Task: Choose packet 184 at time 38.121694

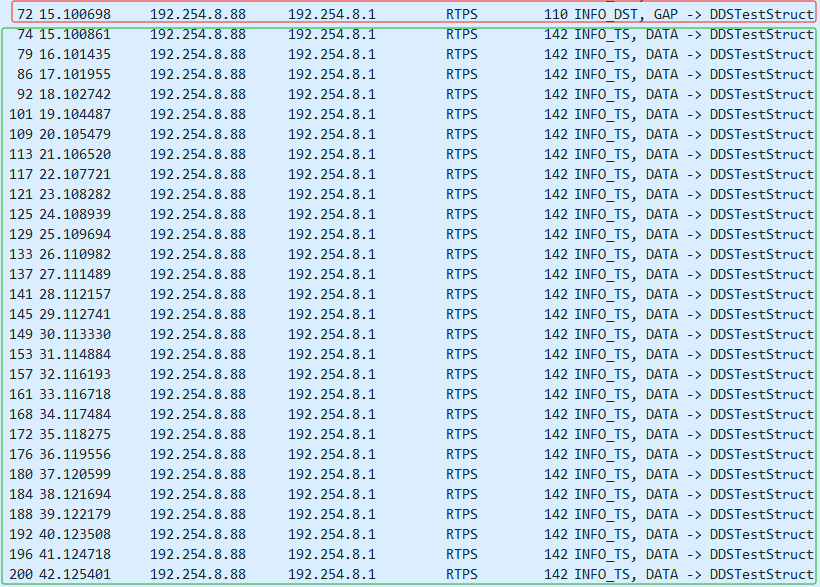Action: point(410,494)
